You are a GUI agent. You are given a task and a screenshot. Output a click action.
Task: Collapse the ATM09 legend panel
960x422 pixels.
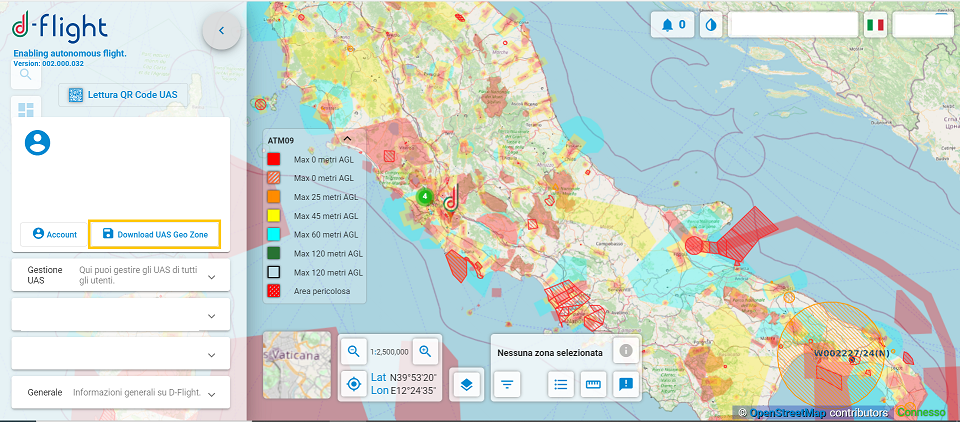click(x=347, y=139)
